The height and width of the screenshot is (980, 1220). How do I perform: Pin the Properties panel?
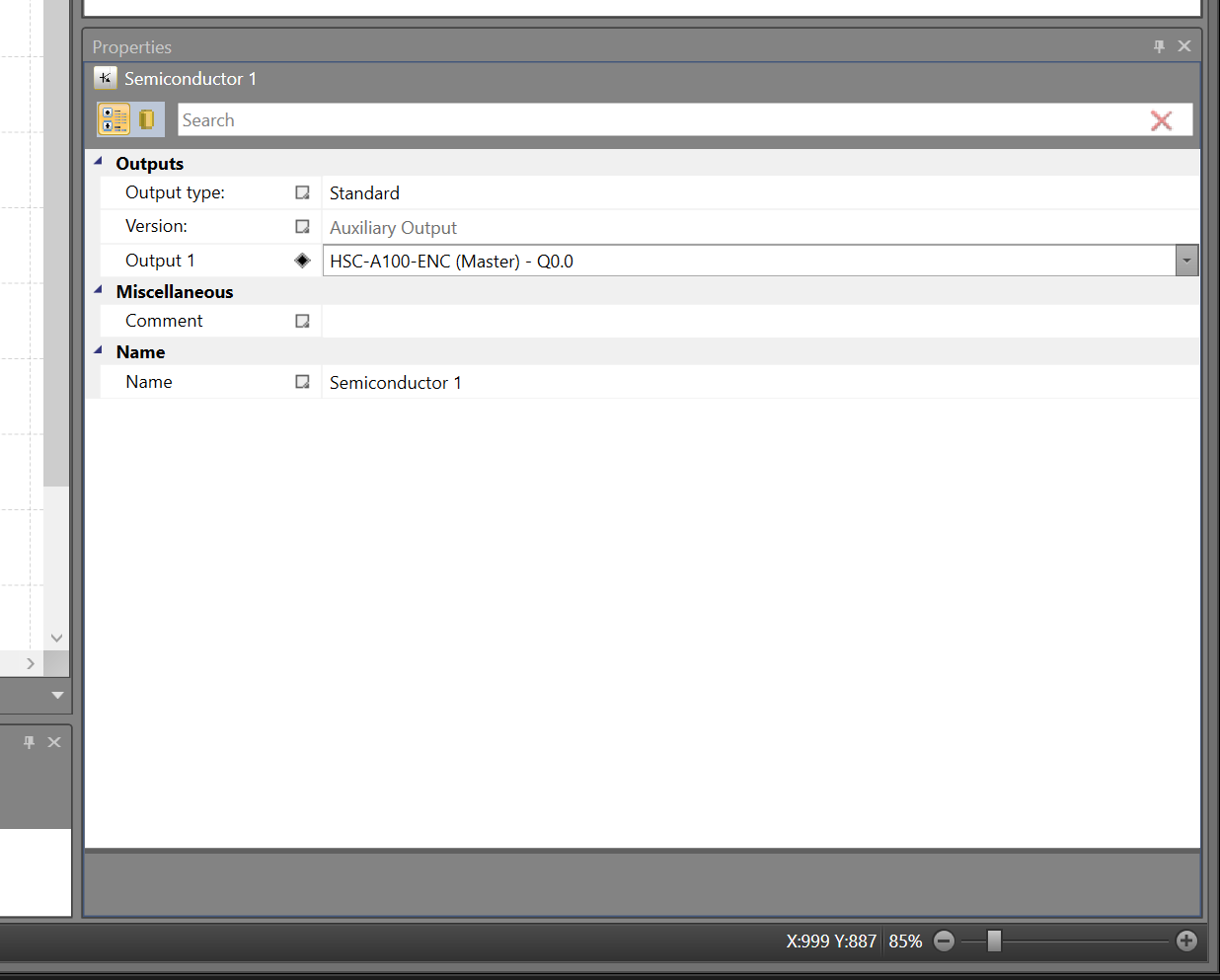point(1159,46)
